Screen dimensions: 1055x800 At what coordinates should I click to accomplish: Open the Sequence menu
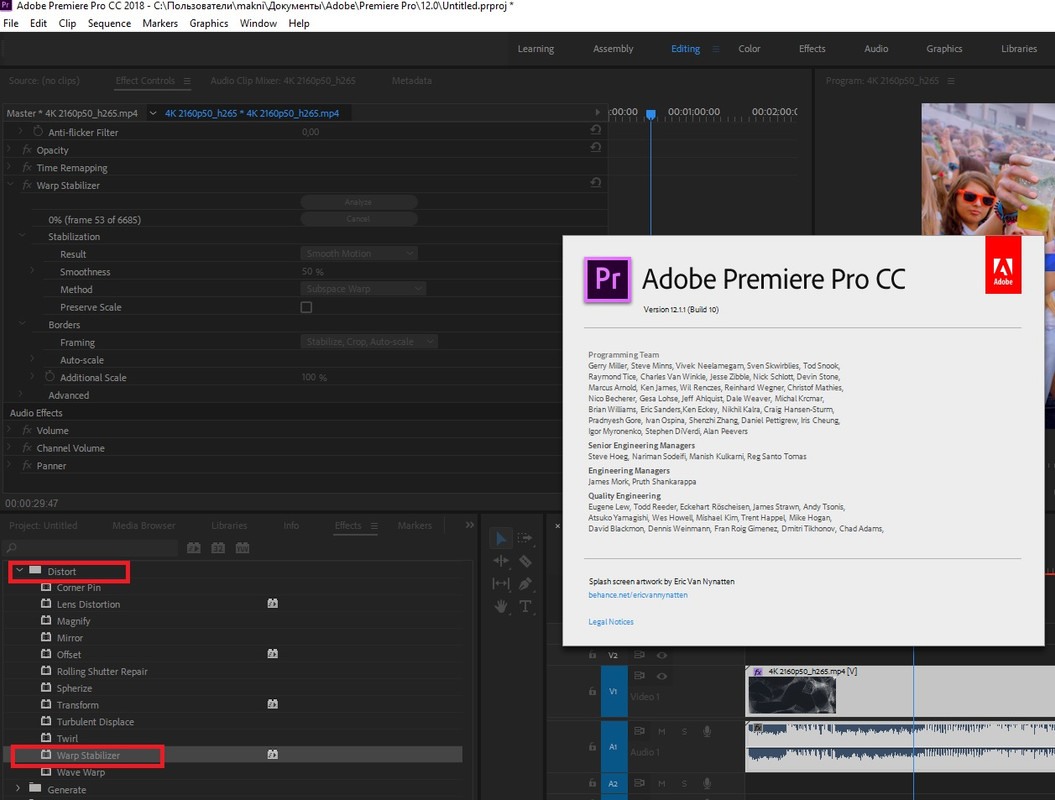tap(109, 24)
